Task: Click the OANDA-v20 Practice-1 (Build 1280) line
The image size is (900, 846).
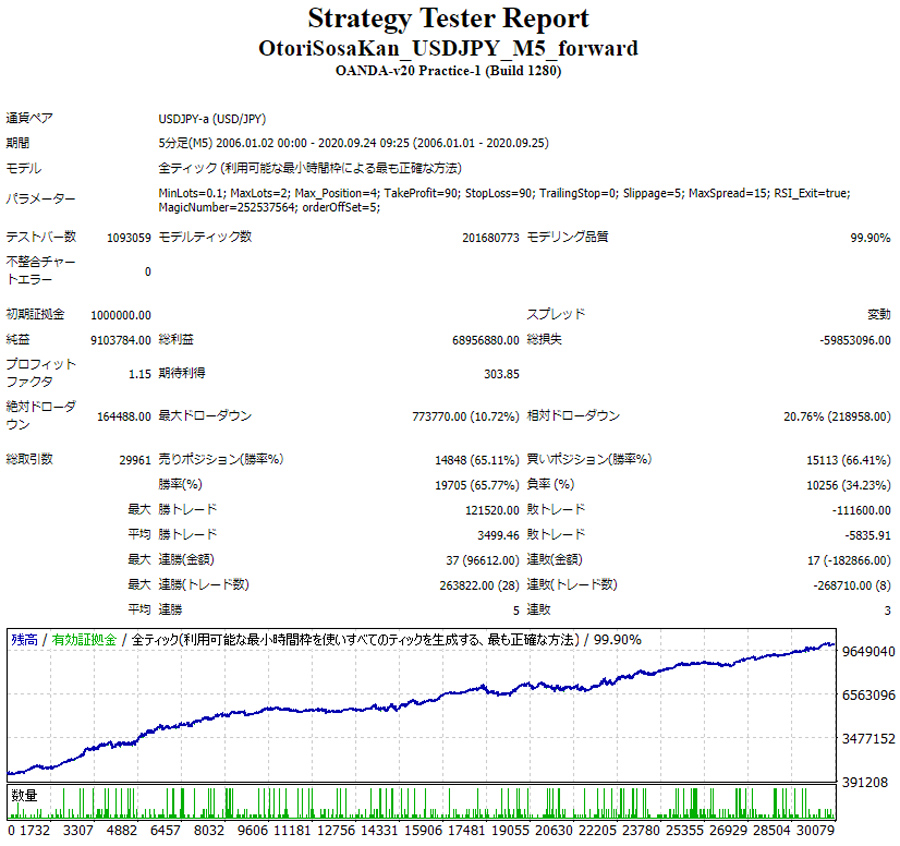Action: pos(448,71)
